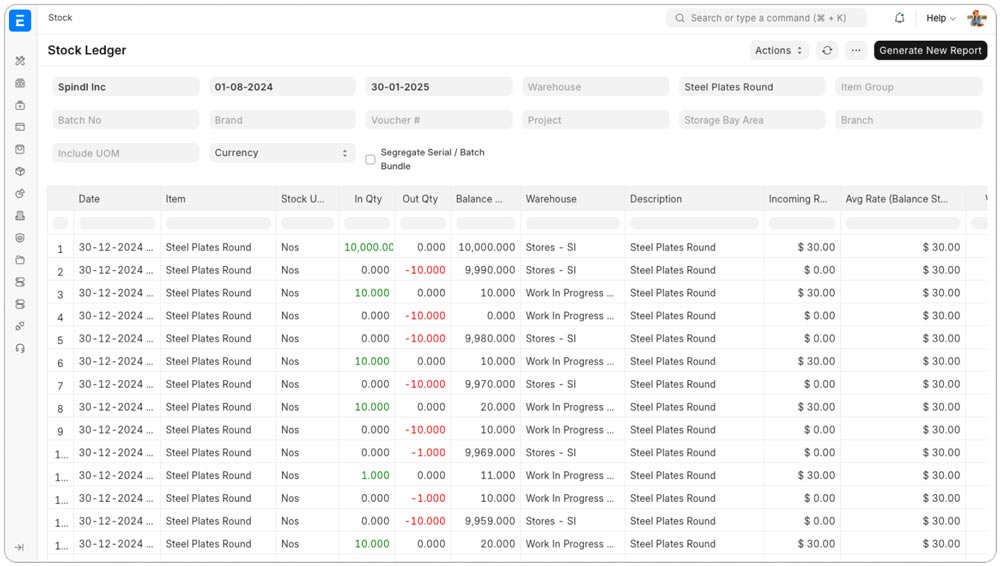Image resolution: width=1000 pixels, height=566 pixels.
Task: Expand the Currency dropdown filter
Action: pos(282,153)
